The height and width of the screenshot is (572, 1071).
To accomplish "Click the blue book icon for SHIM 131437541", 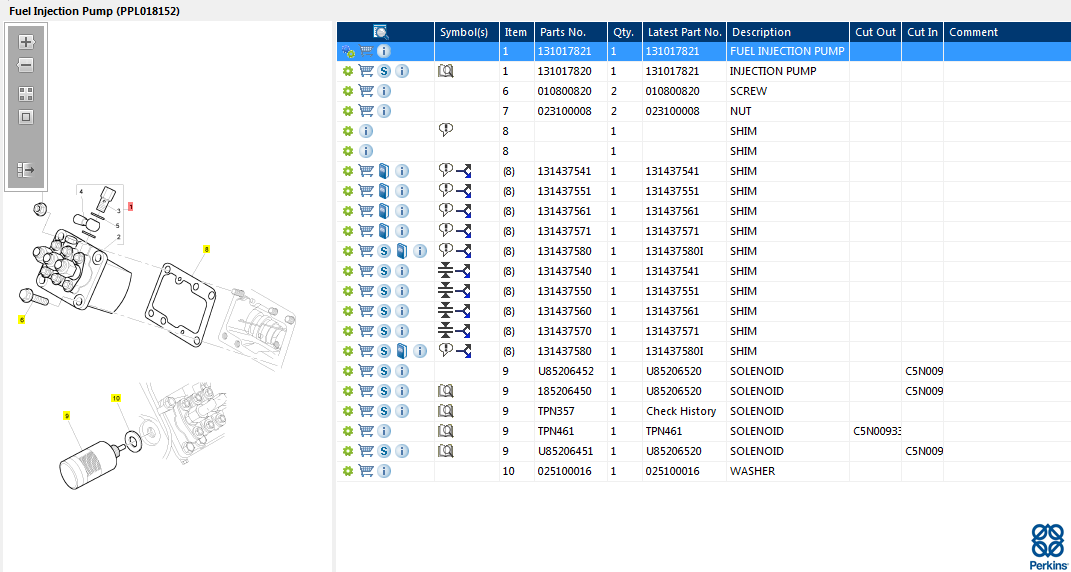I will click(x=384, y=171).
